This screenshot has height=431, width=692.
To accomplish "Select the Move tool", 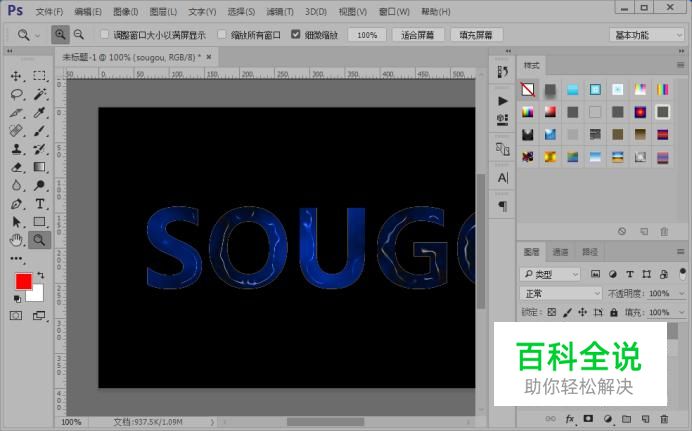I will coord(16,76).
